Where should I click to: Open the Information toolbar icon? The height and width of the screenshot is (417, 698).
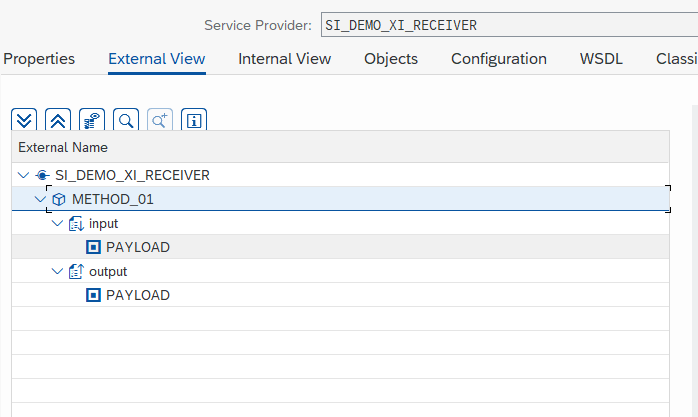(x=193, y=120)
